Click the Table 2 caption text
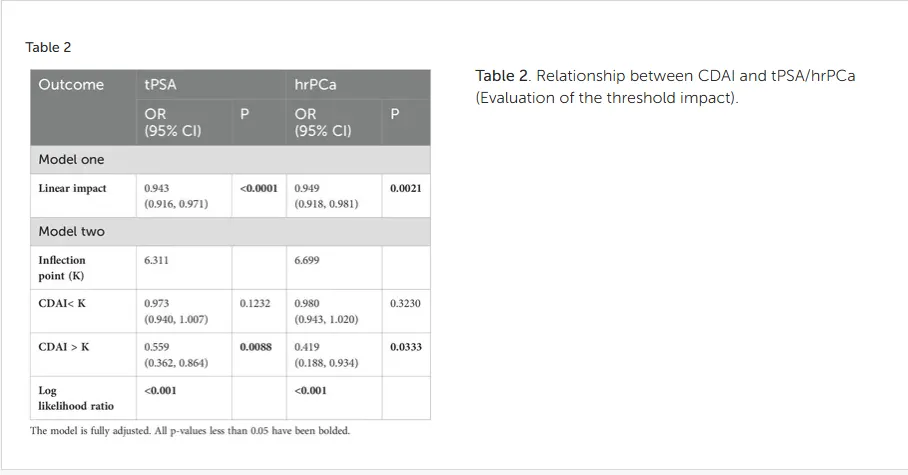908x475 pixels. click(665, 86)
